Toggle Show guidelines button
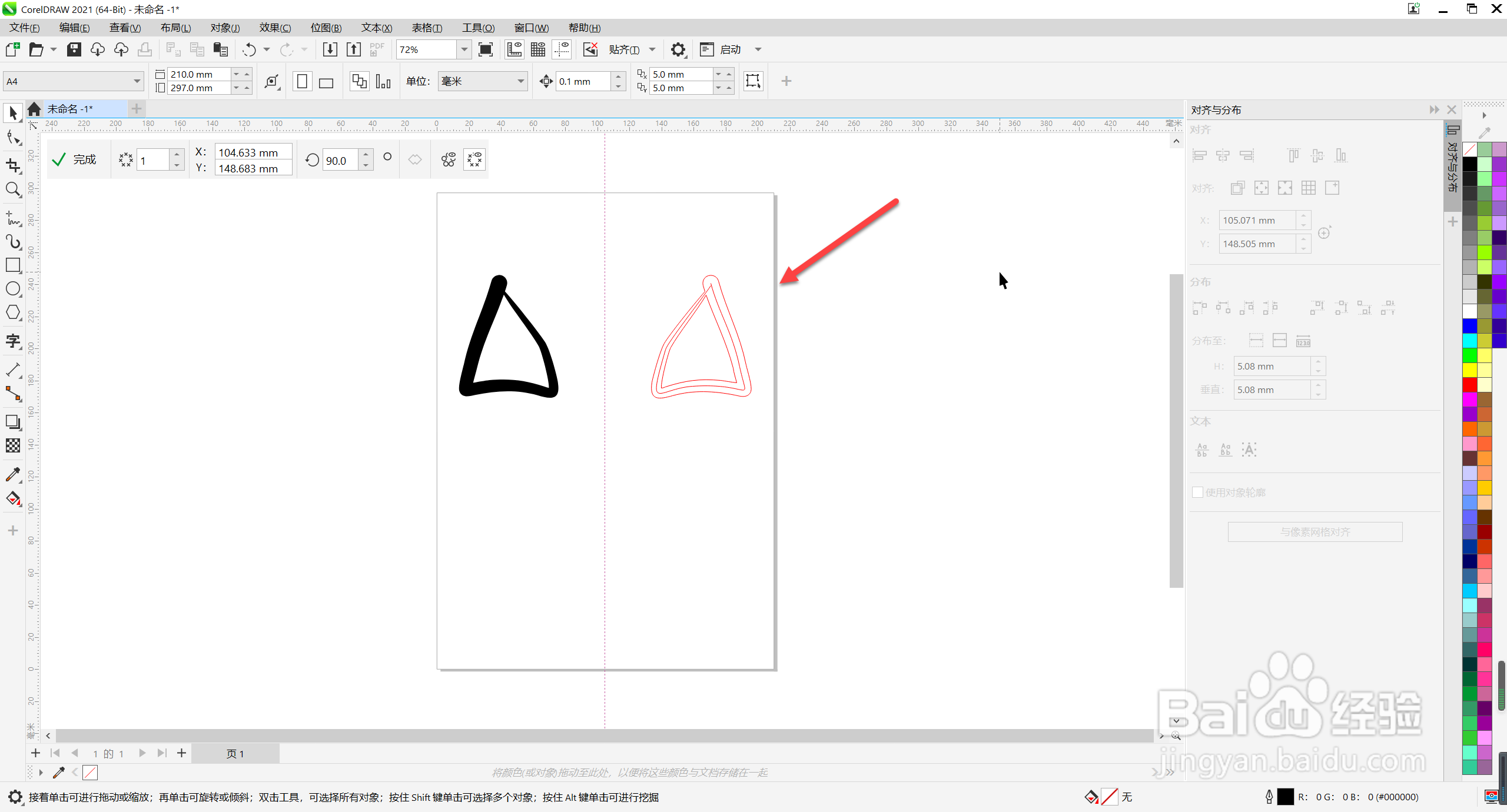The image size is (1507, 812). pos(562,49)
